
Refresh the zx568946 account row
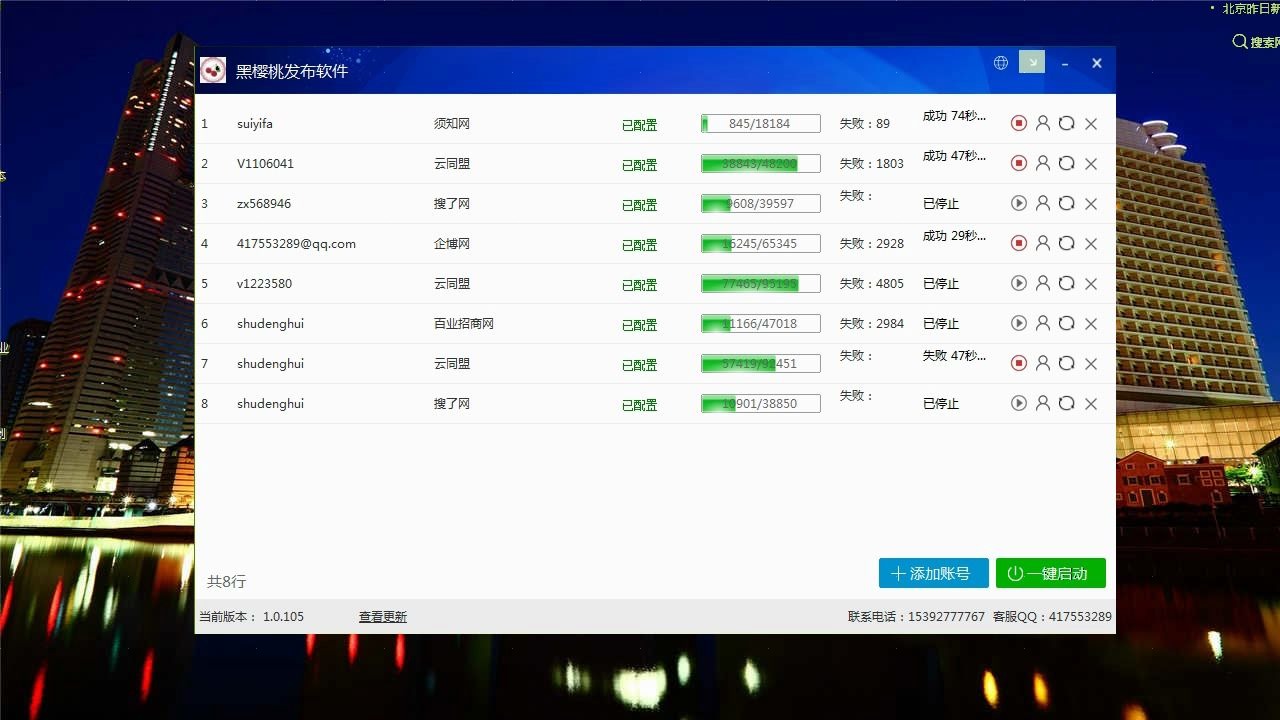point(1067,203)
